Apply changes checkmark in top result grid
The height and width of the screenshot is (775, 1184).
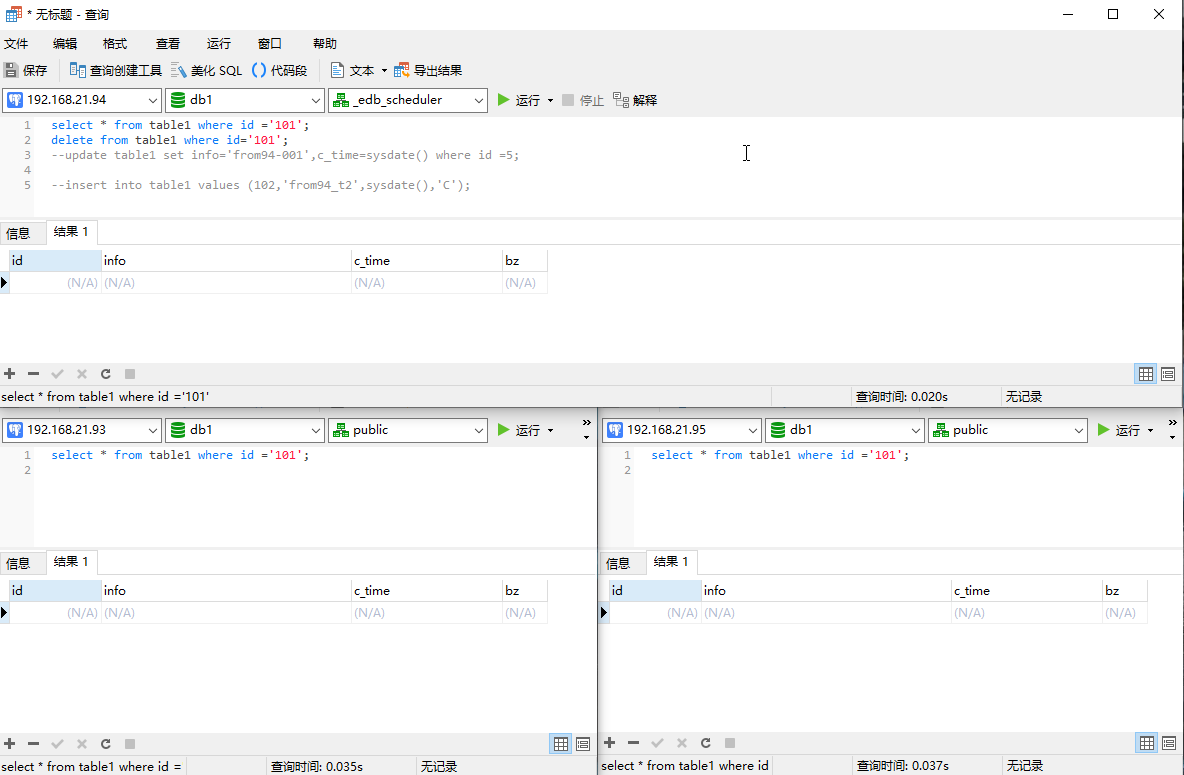coord(57,374)
